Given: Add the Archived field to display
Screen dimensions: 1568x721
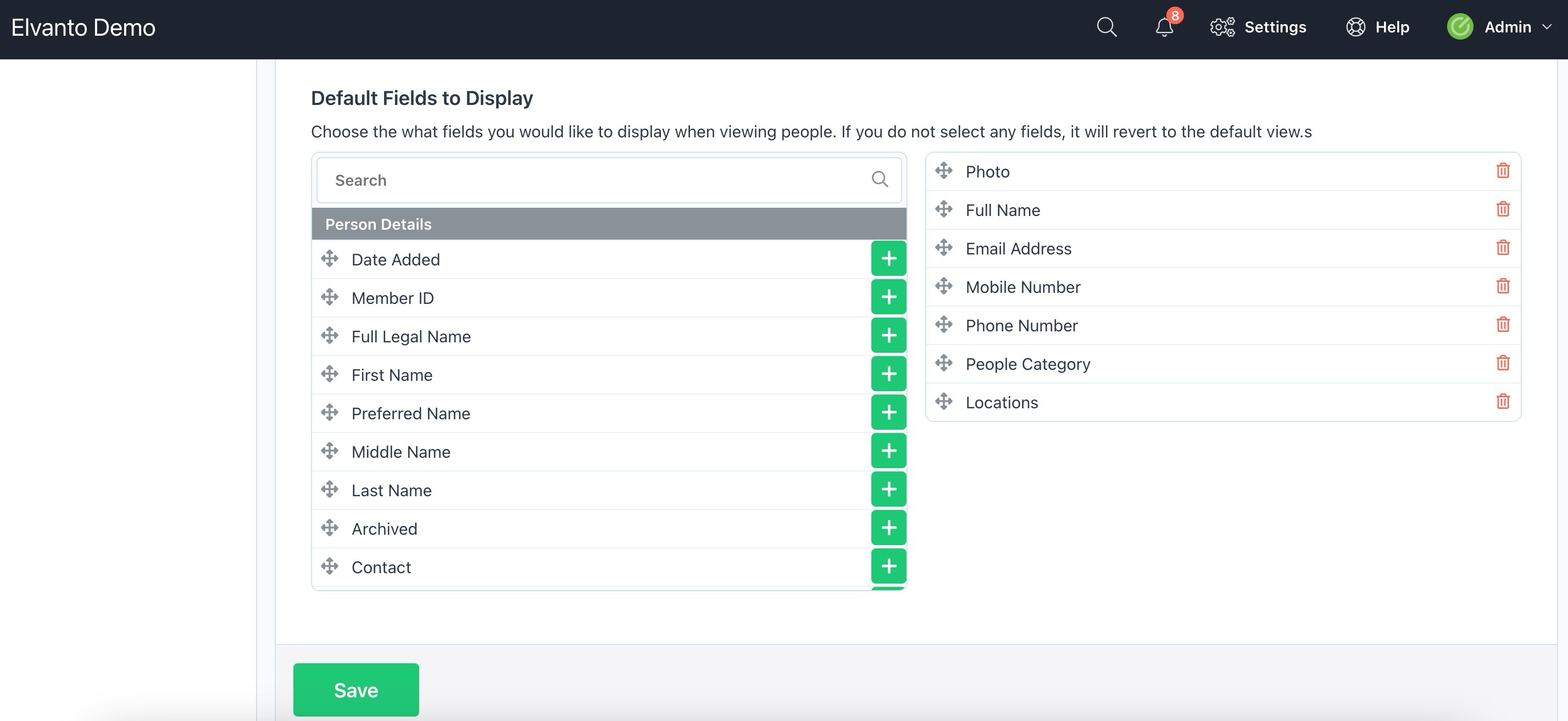Looking at the screenshot, I should pyautogui.click(x=888, y=528).
